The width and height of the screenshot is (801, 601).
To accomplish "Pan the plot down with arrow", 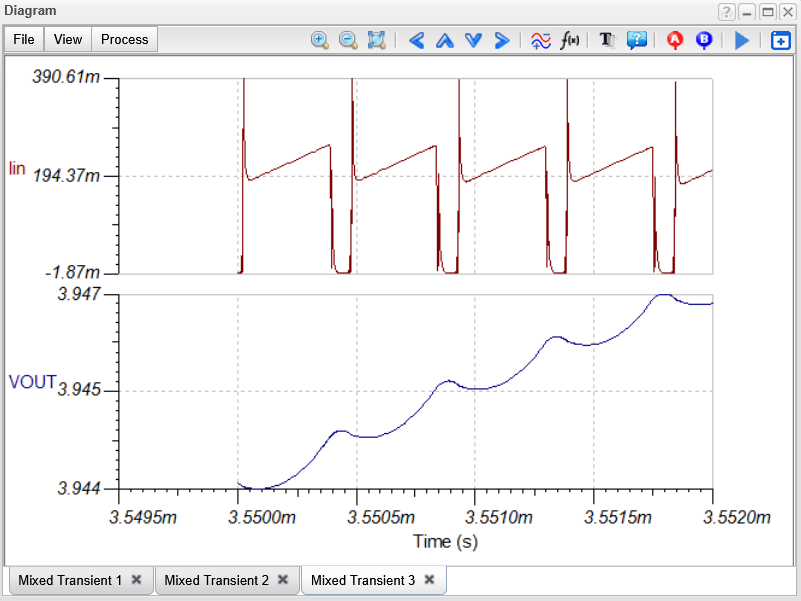I will click(x=474, y=40).
